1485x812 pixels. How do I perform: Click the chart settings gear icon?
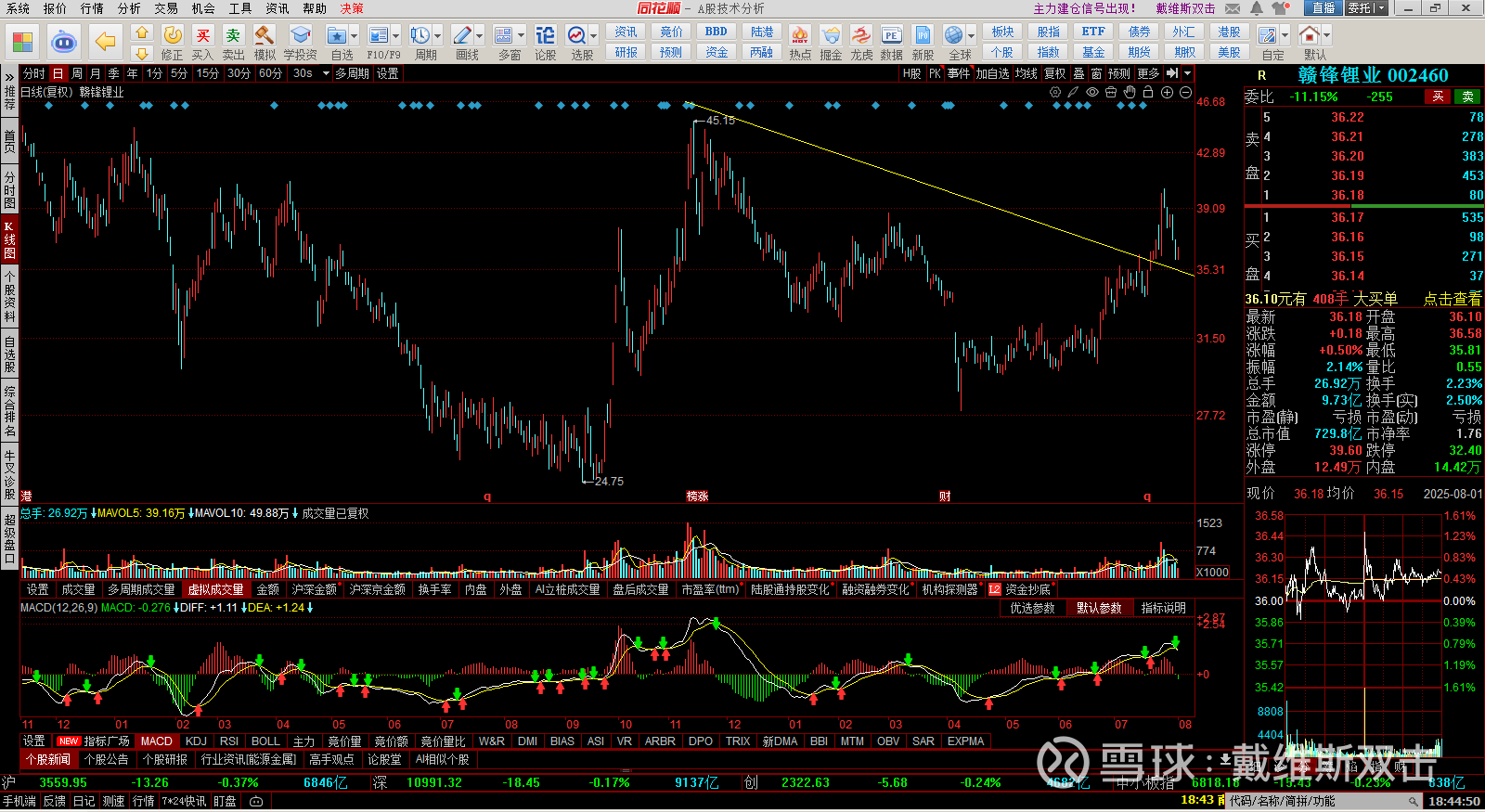point(1055,92)
